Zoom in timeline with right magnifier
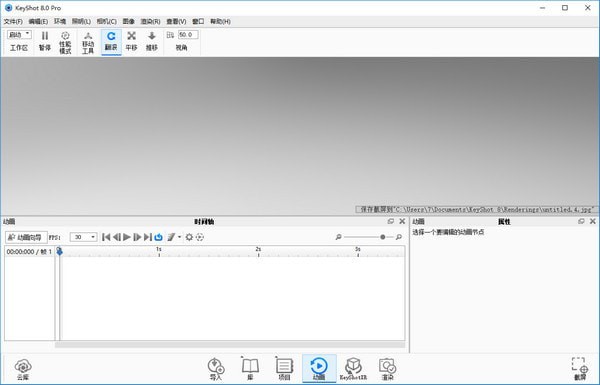This screenshot has height=385, width=600. [x=399, y=237]
